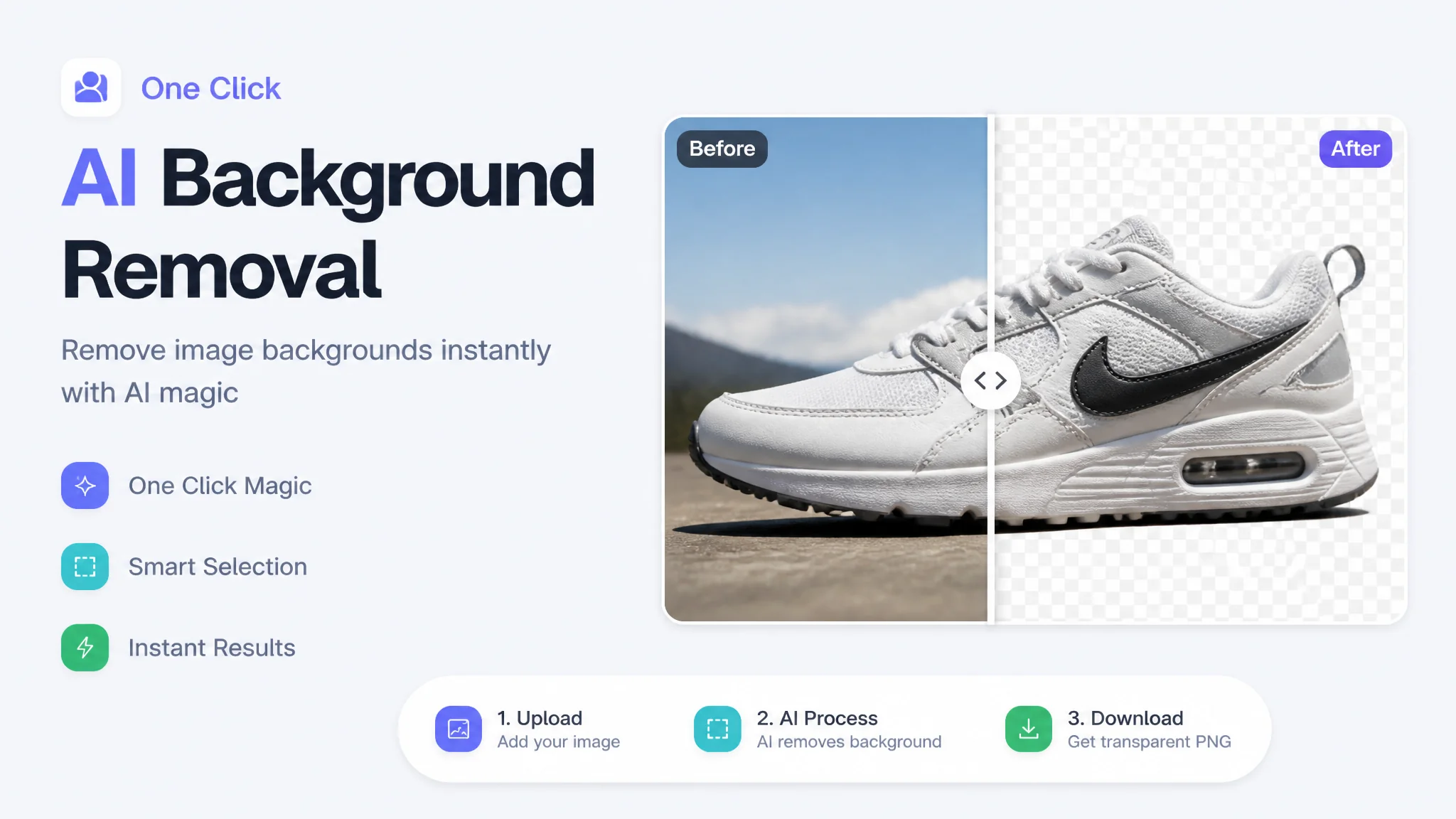Select the 1. Upload step title
Image resolution: width=1456 pixels, height=819 pixels.
(540, 718)
